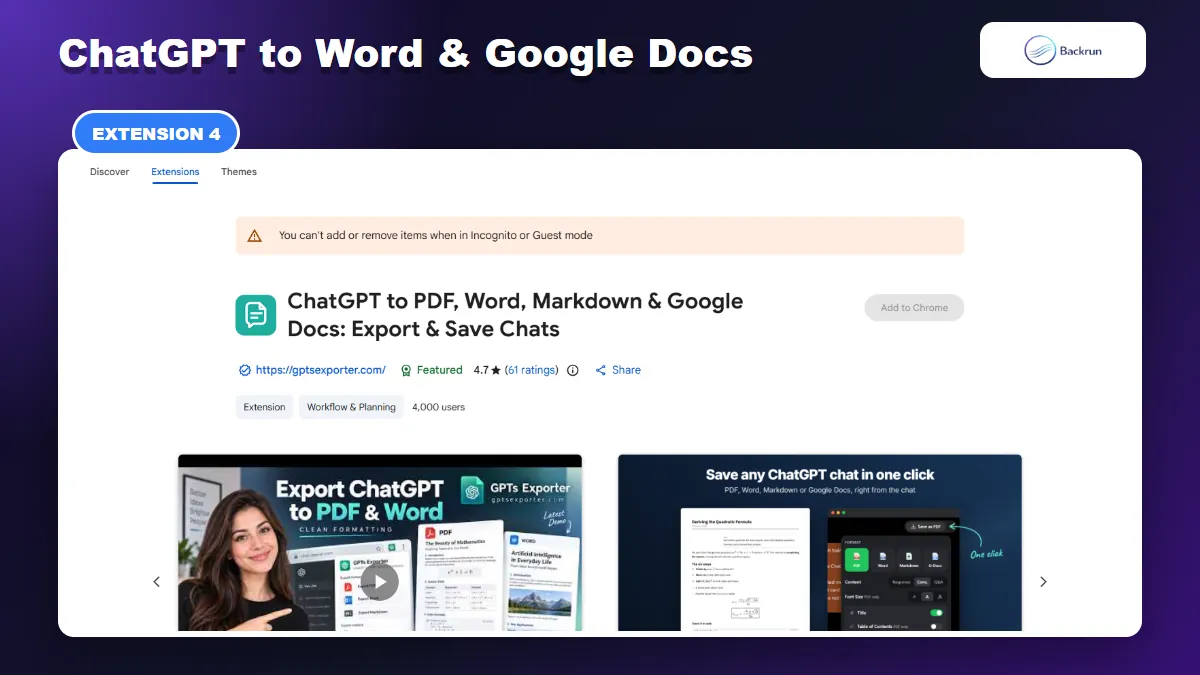Screen dimensions: 1200x675
Task: Play the Export ChatGPT promo video
Action: 380,582
